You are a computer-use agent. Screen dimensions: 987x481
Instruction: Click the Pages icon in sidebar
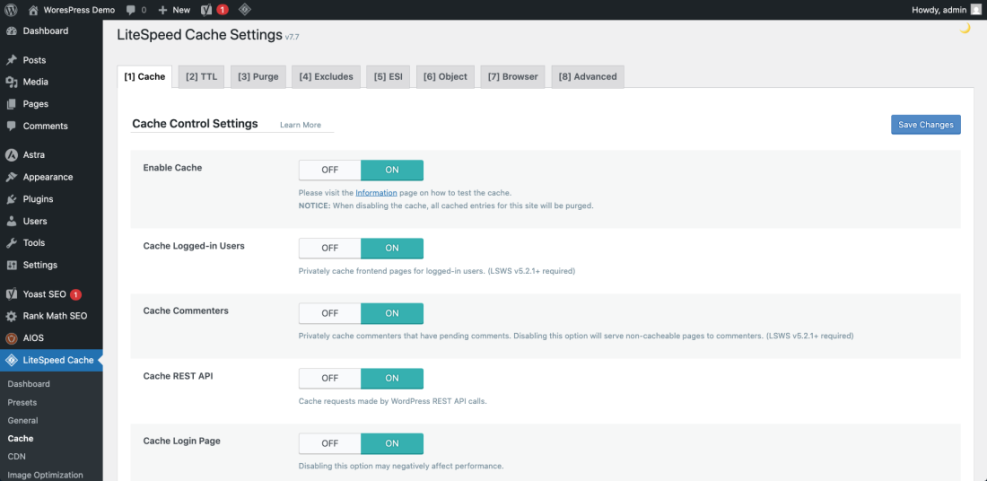(11, 104)
